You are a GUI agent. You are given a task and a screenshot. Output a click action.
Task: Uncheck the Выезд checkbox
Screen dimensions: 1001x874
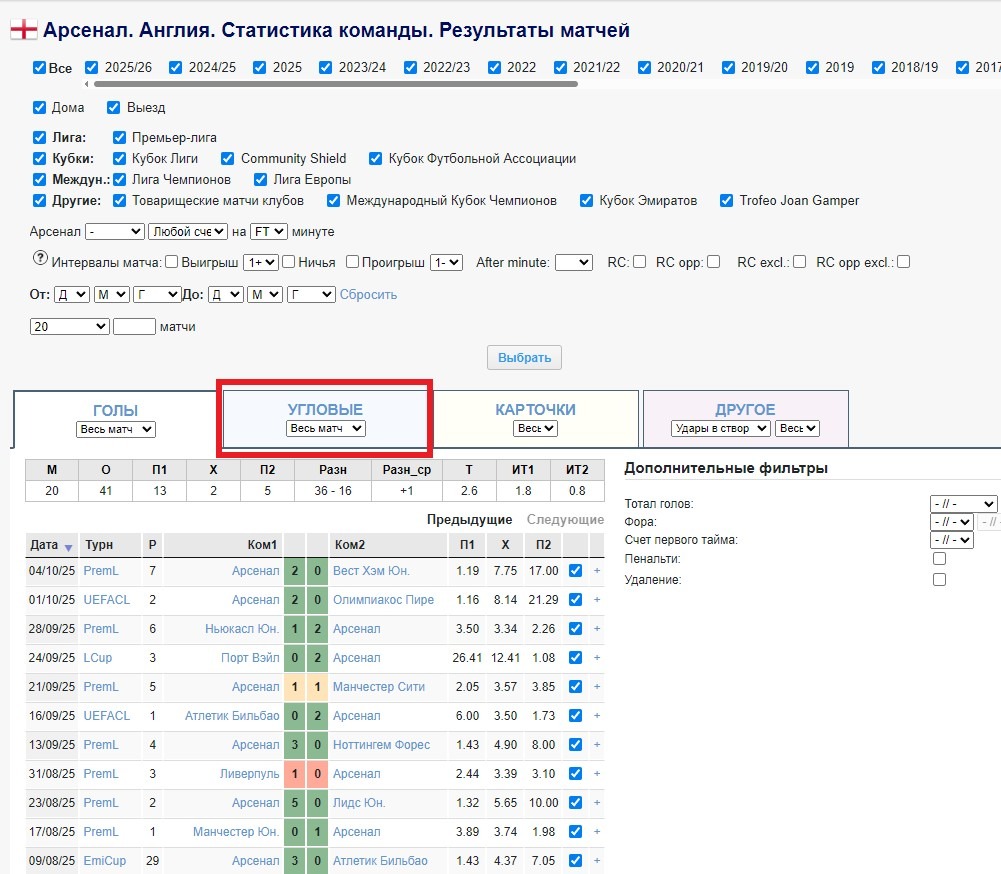pyautogui.click(x=114, y=107)
